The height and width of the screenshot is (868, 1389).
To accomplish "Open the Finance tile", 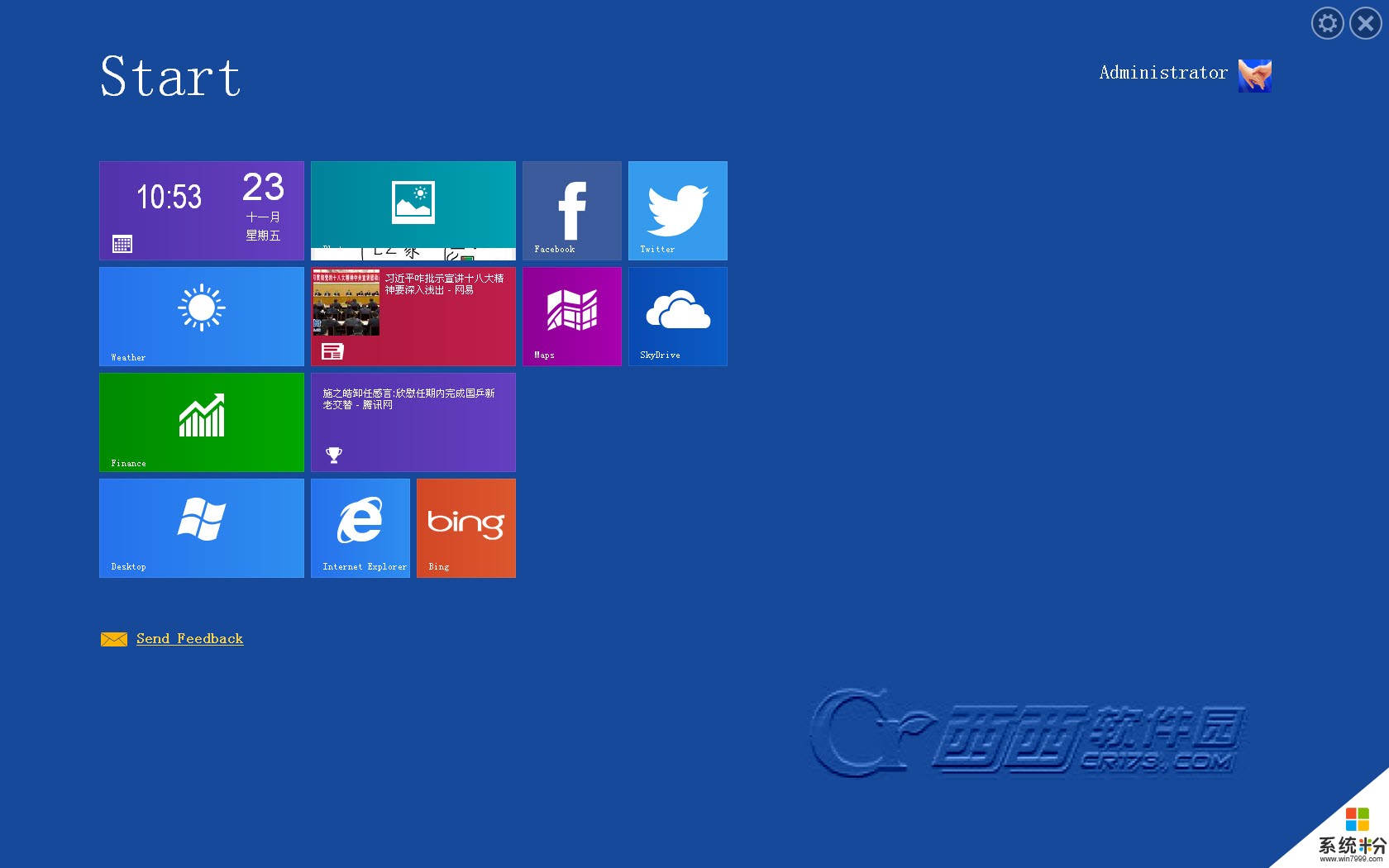I will 201,422.
